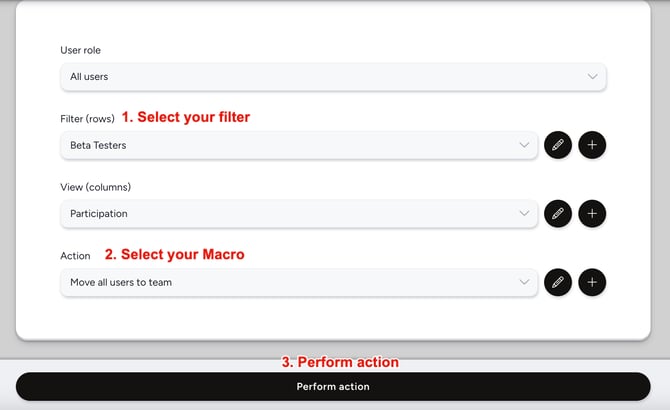Open the Beta Testers filter dropdown
Screen dimensions: 670x410
(290, 145)
